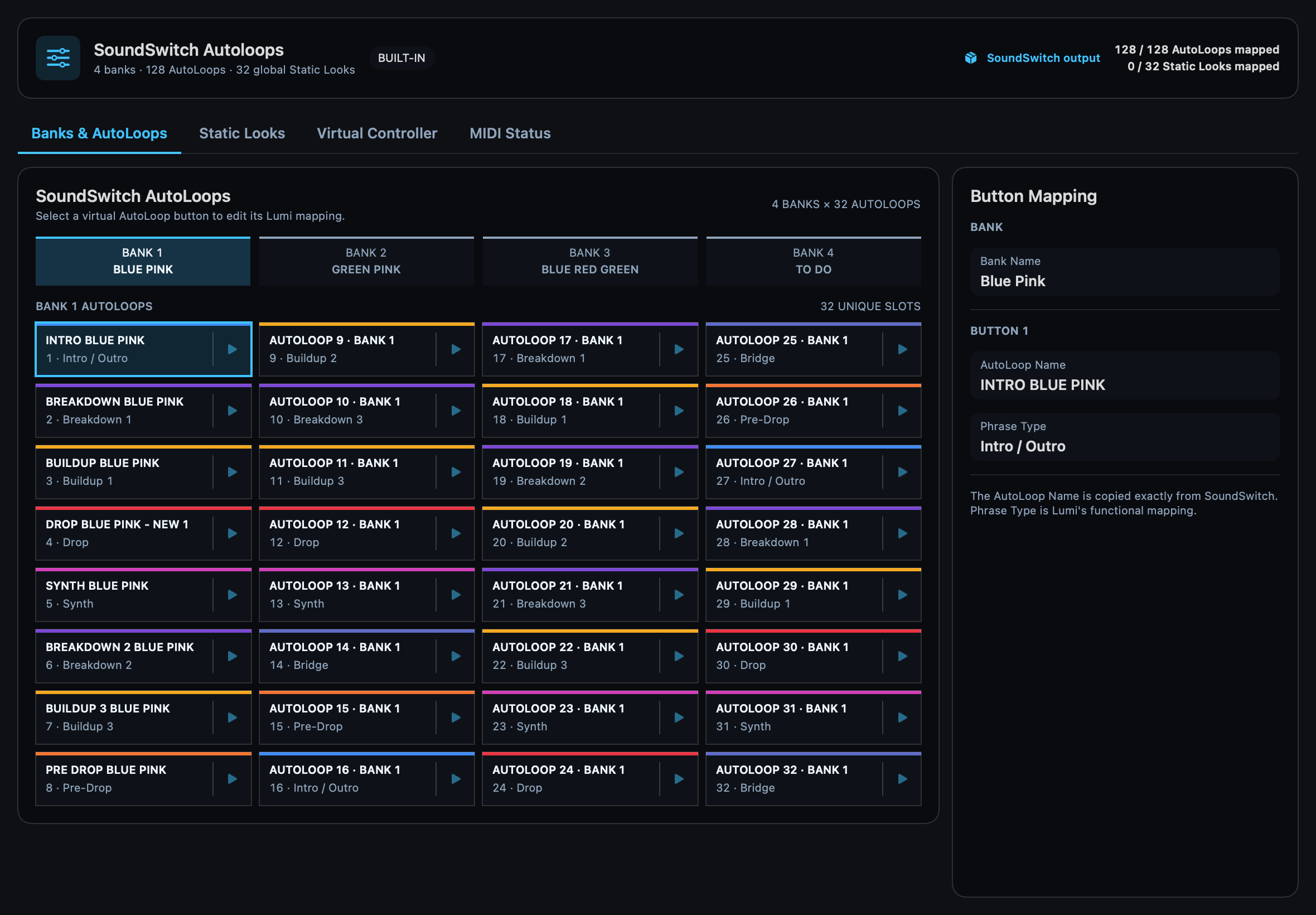Select the Banks & AutoLoops tab

[x=99, y=133]
